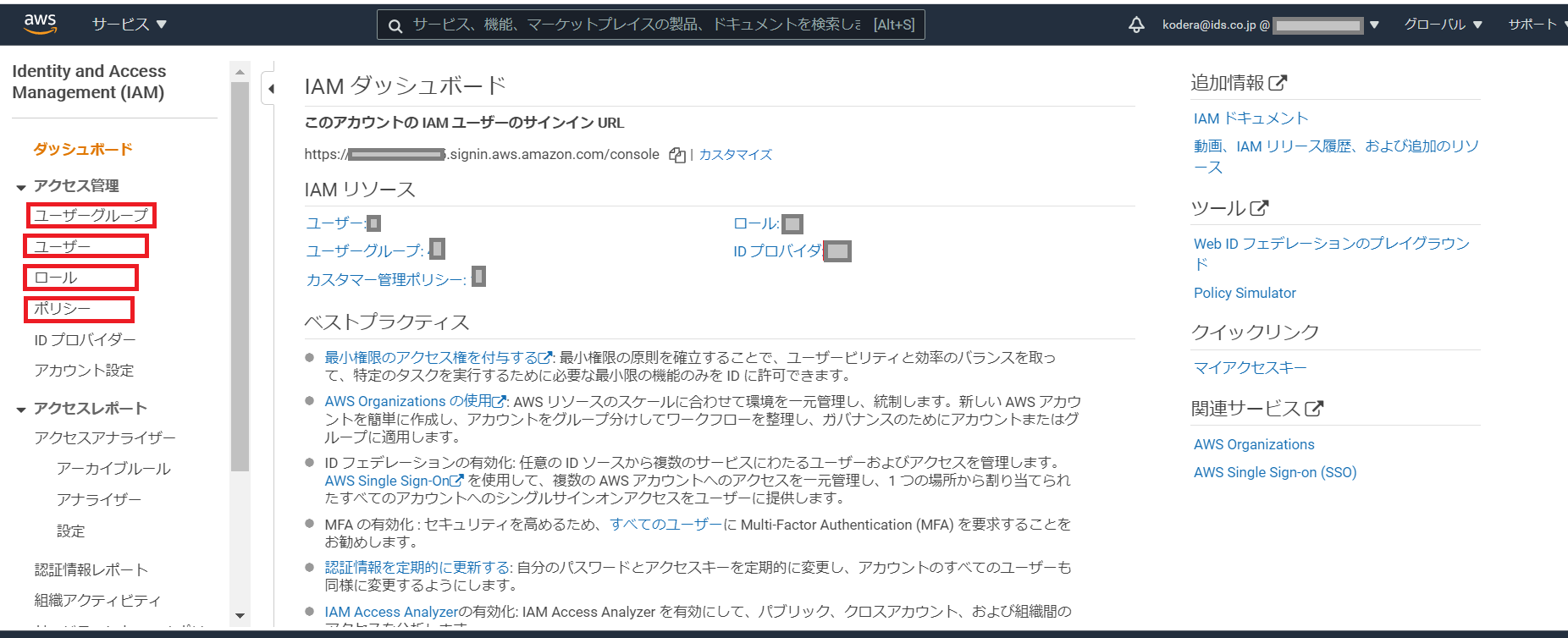Open ID プロバイダー in the sidebar
Image resolution: width=1568 pixels, height=638 pixels.
85,340
